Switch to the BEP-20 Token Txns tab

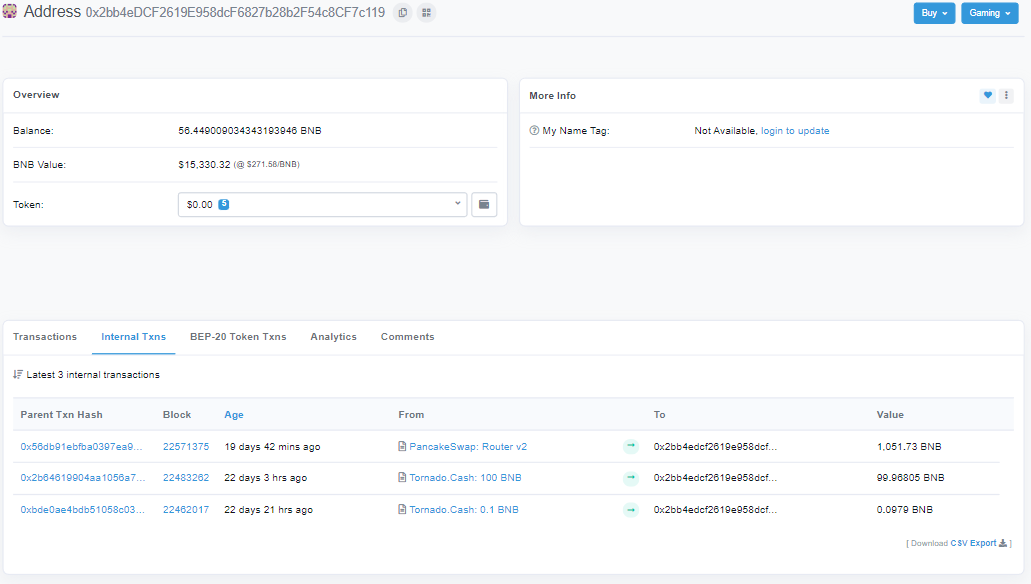coord(238,337)
